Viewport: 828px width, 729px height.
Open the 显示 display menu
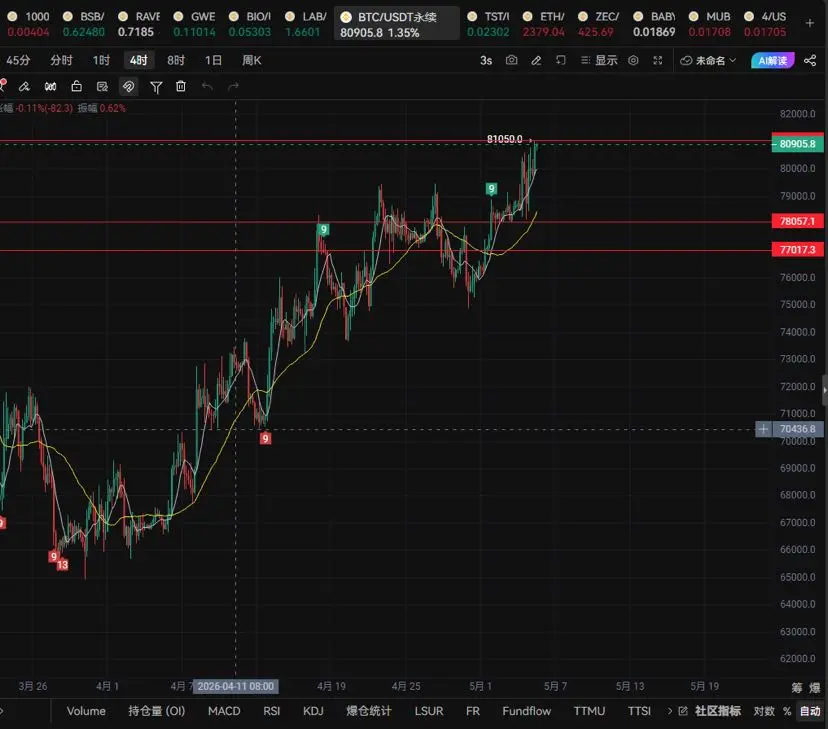pos(599,60)
